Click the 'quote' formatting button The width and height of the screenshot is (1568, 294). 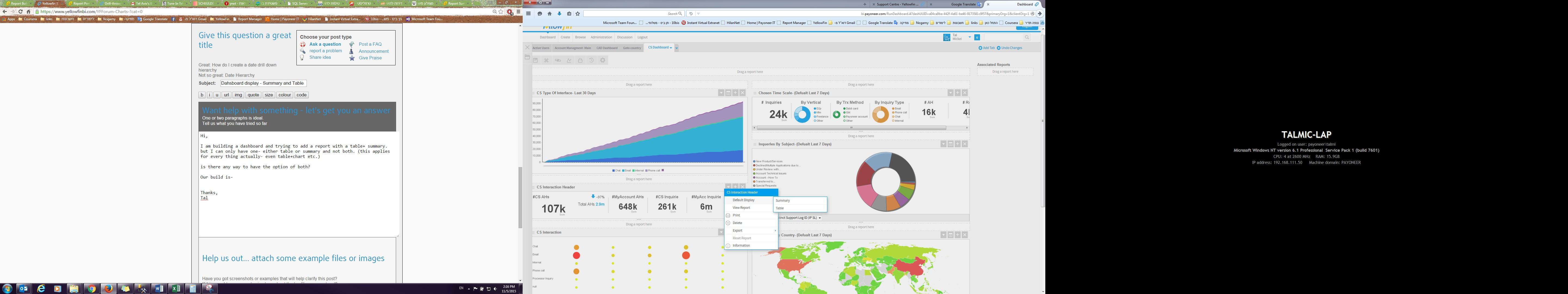253,95
